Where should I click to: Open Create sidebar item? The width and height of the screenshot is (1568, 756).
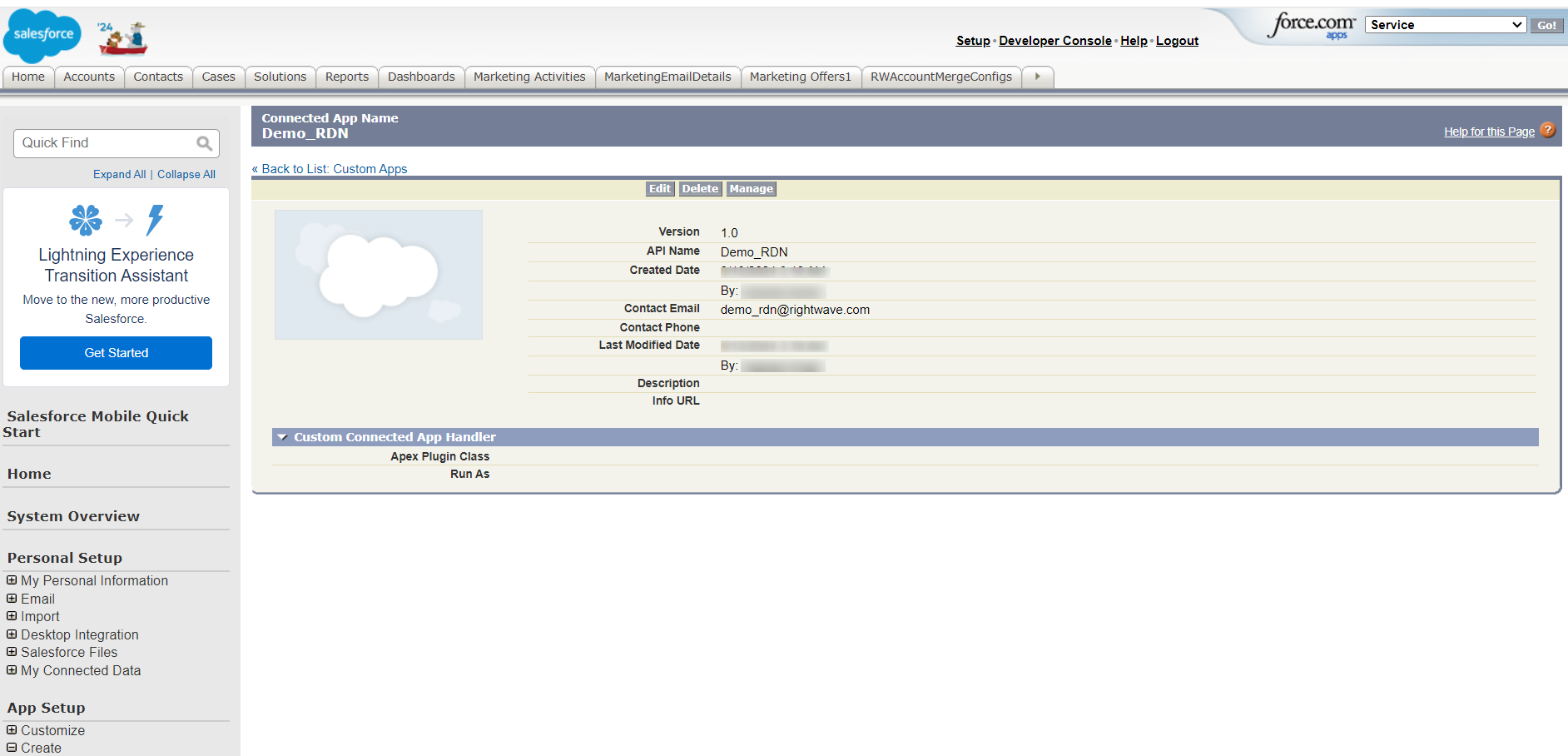(x=41, y=748)
